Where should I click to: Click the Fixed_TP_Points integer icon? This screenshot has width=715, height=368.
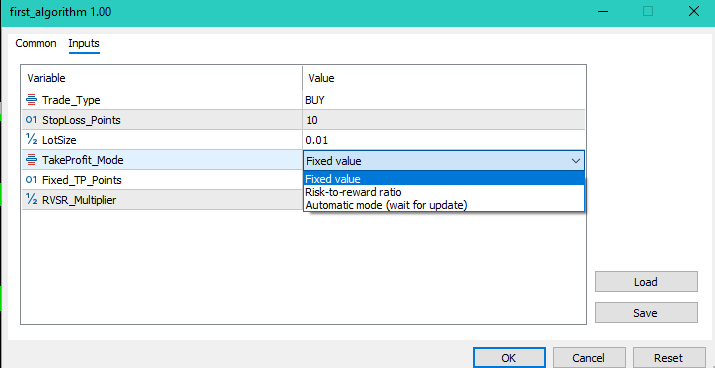pos(31,180)
